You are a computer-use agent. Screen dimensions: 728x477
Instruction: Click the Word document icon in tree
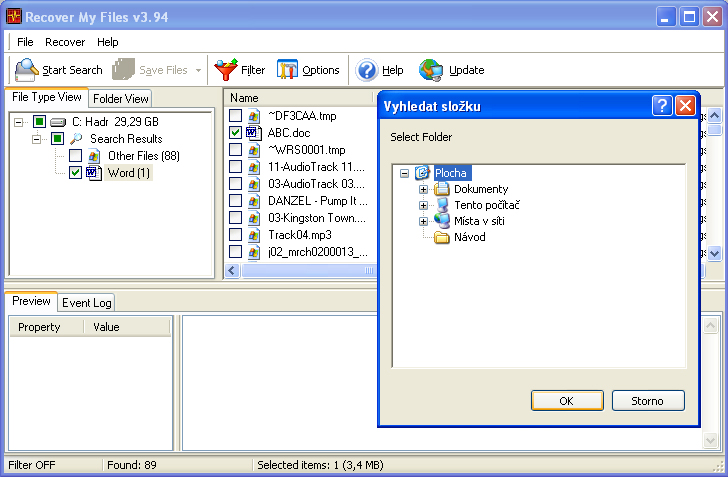(94, 173)
